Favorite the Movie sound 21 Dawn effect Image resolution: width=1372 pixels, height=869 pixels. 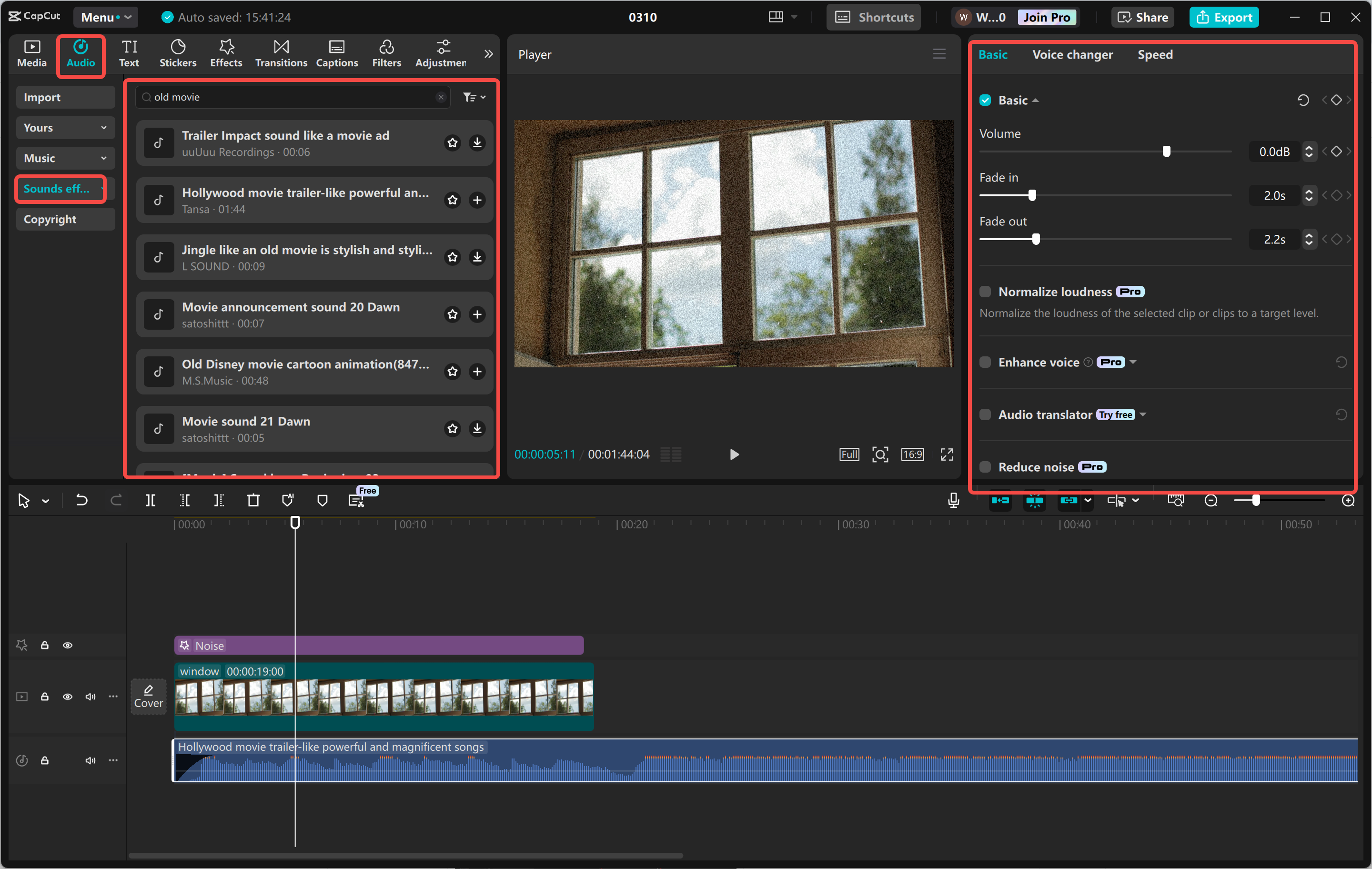click(453, 428)
